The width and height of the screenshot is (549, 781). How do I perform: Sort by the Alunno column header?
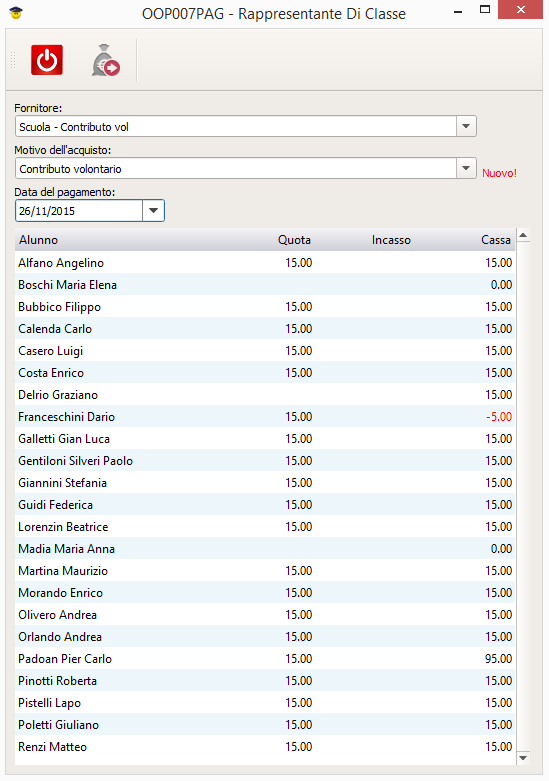38,240
